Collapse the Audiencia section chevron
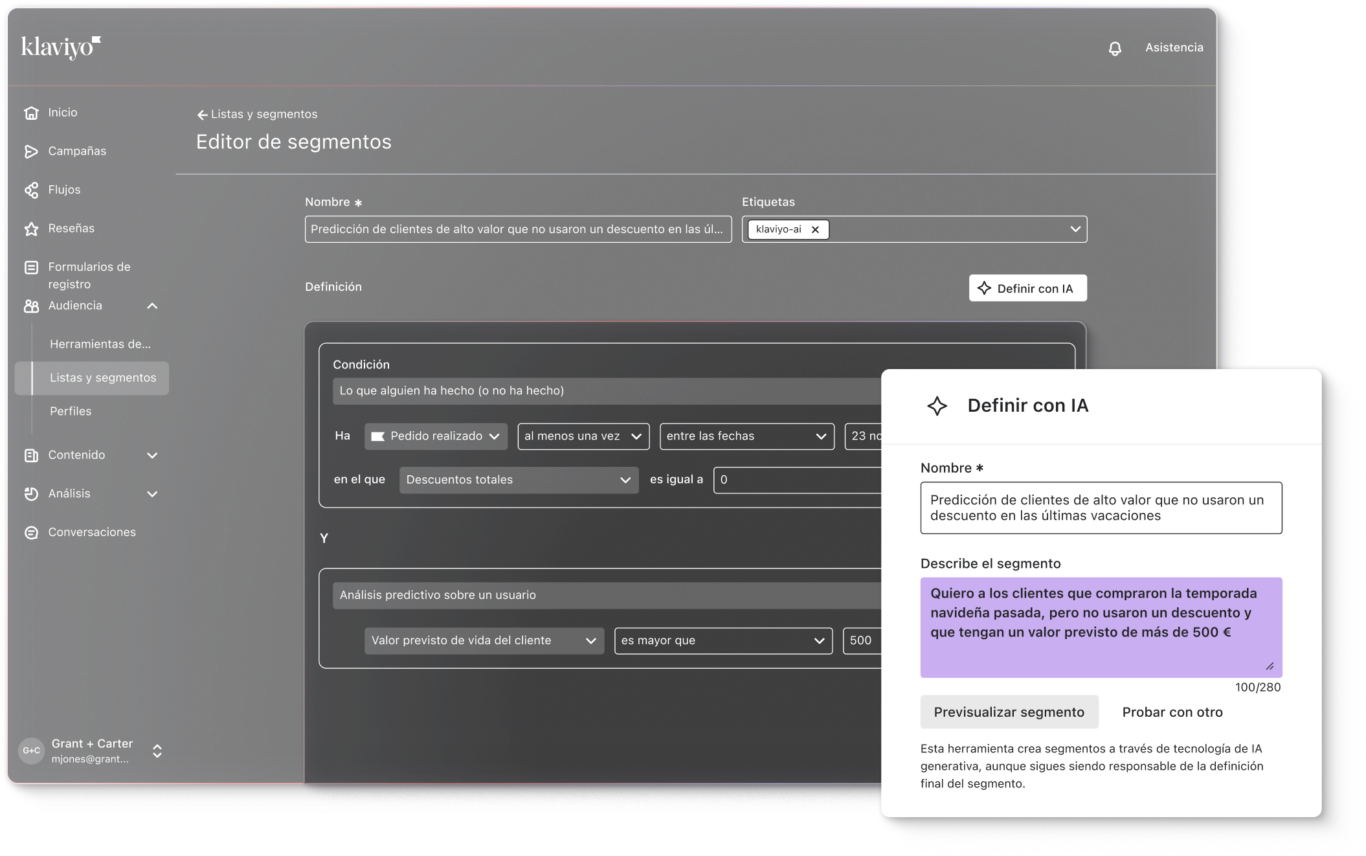Viewport: 1366px width, 856px height. click(152, 306)
